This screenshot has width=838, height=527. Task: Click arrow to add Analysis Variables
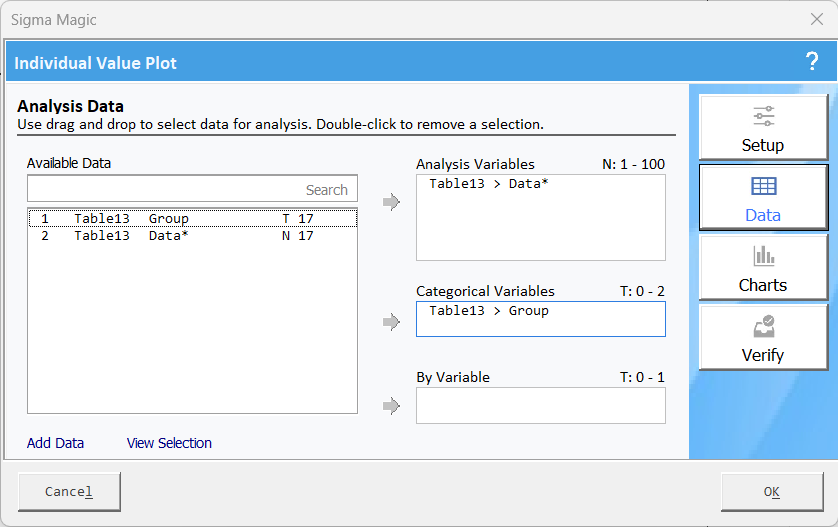coord(392,202)
